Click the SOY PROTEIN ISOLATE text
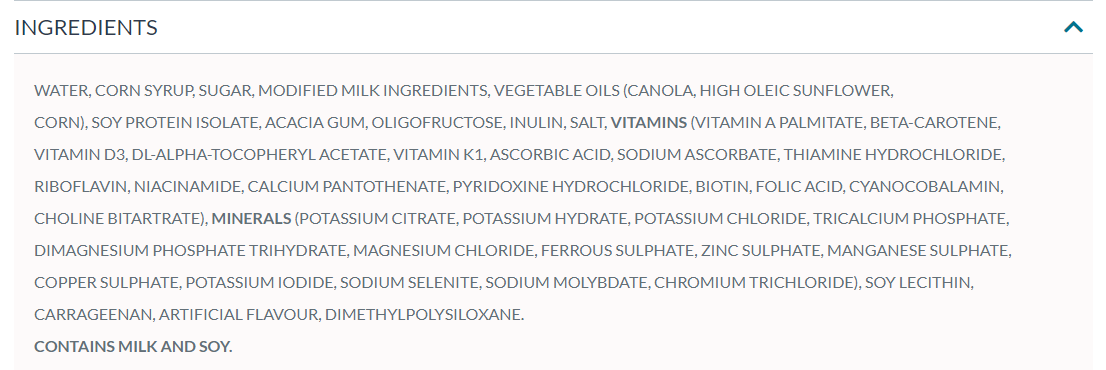The image size is (1106, 370). 175,123
